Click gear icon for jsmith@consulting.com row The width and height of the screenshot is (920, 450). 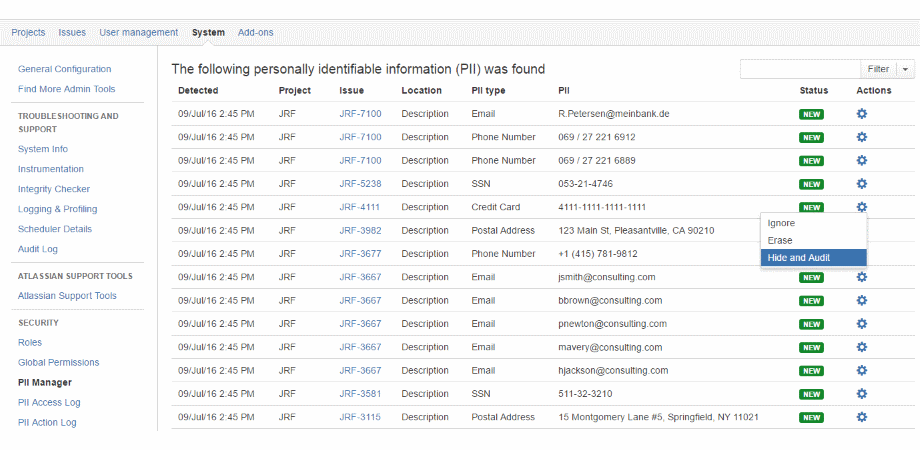pos(861,277)
